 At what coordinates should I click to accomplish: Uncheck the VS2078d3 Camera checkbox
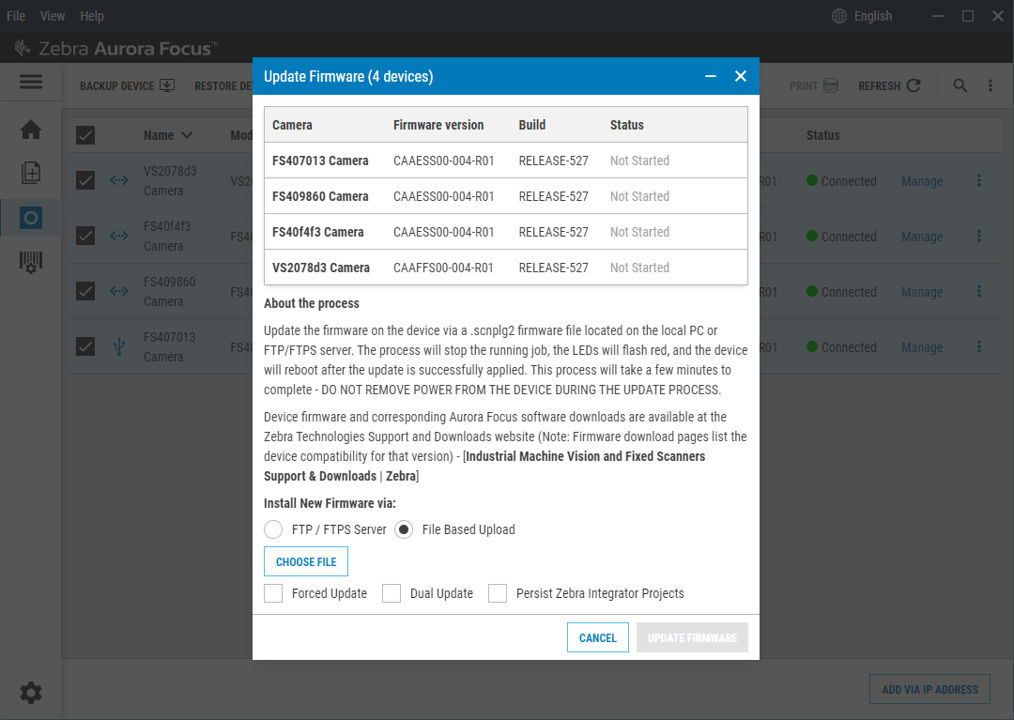[x=85, y=180]
